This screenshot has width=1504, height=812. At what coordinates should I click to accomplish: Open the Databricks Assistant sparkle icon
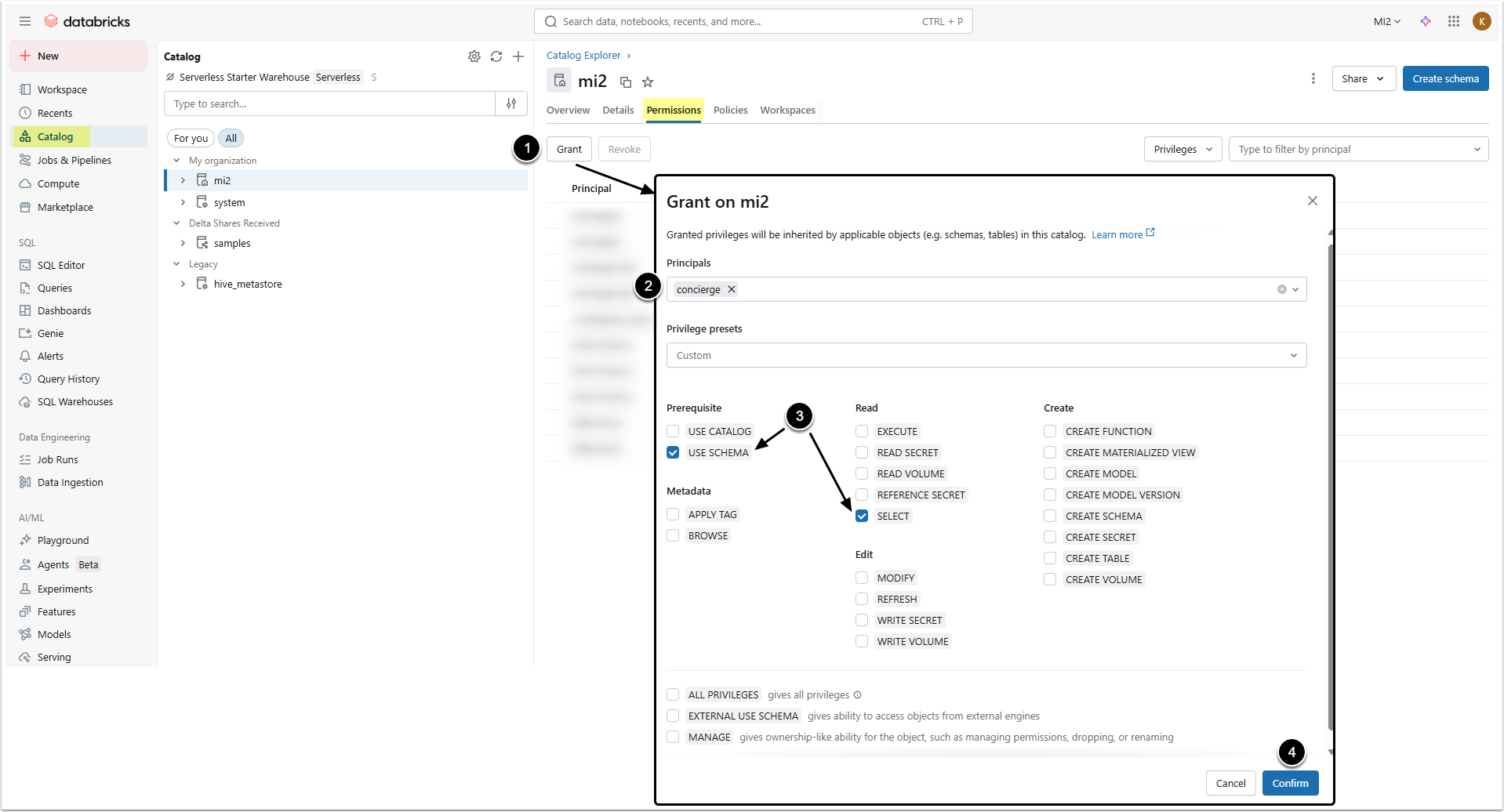pos(1426,21)
